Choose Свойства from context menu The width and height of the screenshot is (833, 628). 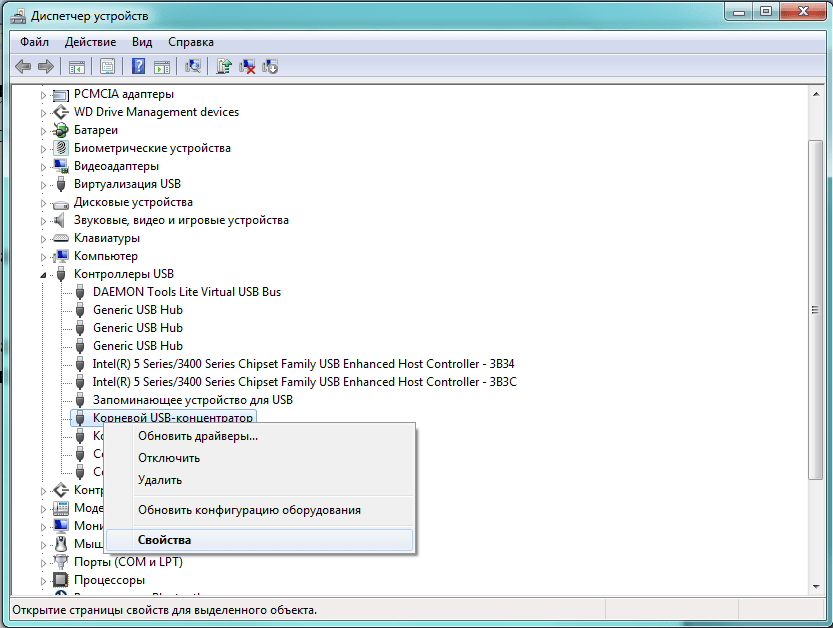click(259, 540)
